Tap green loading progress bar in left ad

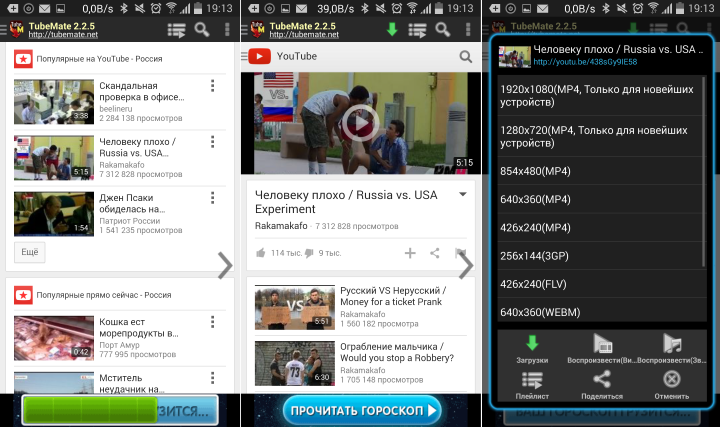(90, 410)
